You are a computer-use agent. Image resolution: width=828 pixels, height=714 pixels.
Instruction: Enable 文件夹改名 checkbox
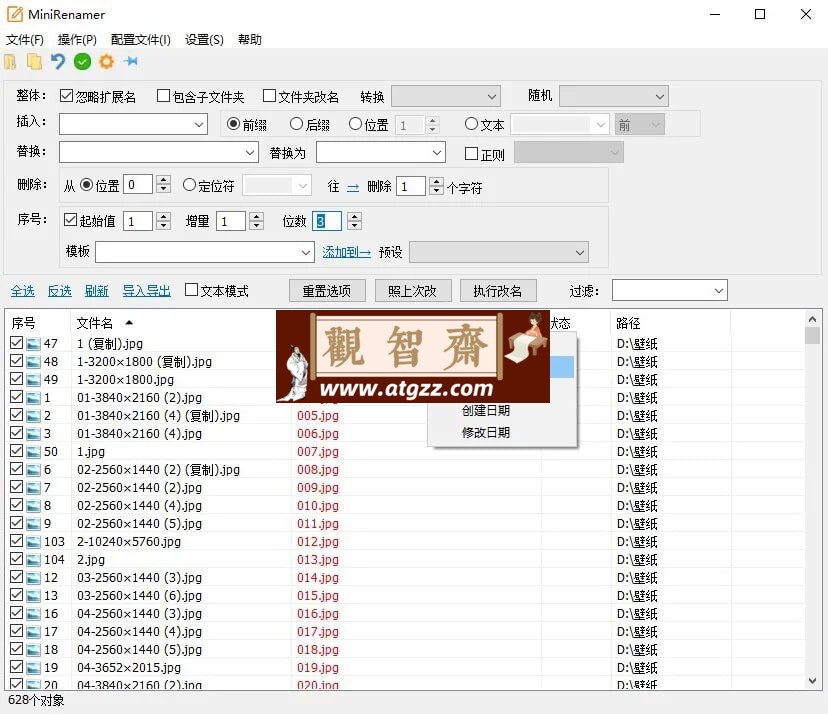pos(269,96)
